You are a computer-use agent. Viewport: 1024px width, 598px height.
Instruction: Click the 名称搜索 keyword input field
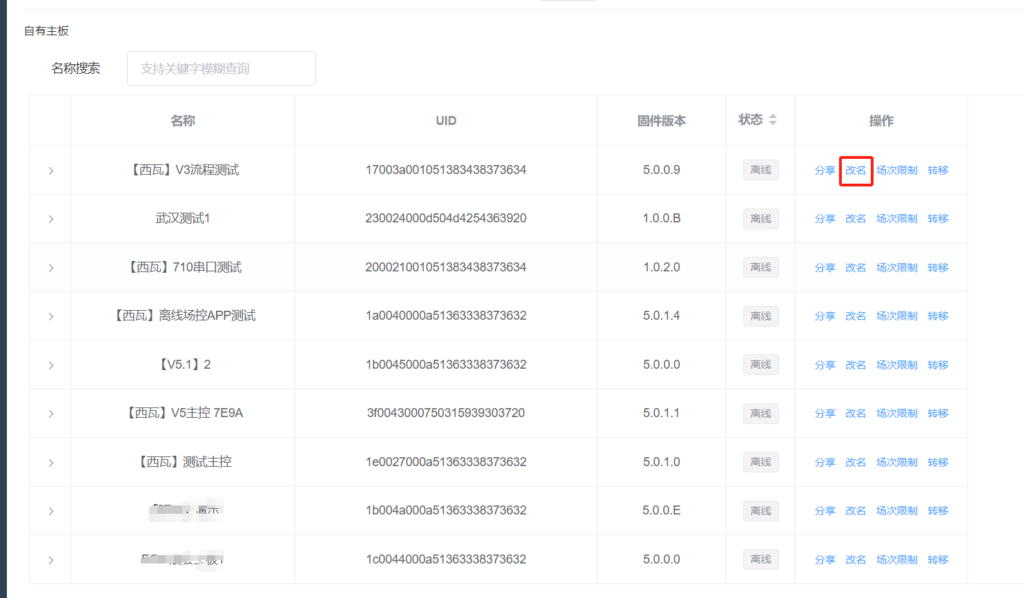coord(221,69)
